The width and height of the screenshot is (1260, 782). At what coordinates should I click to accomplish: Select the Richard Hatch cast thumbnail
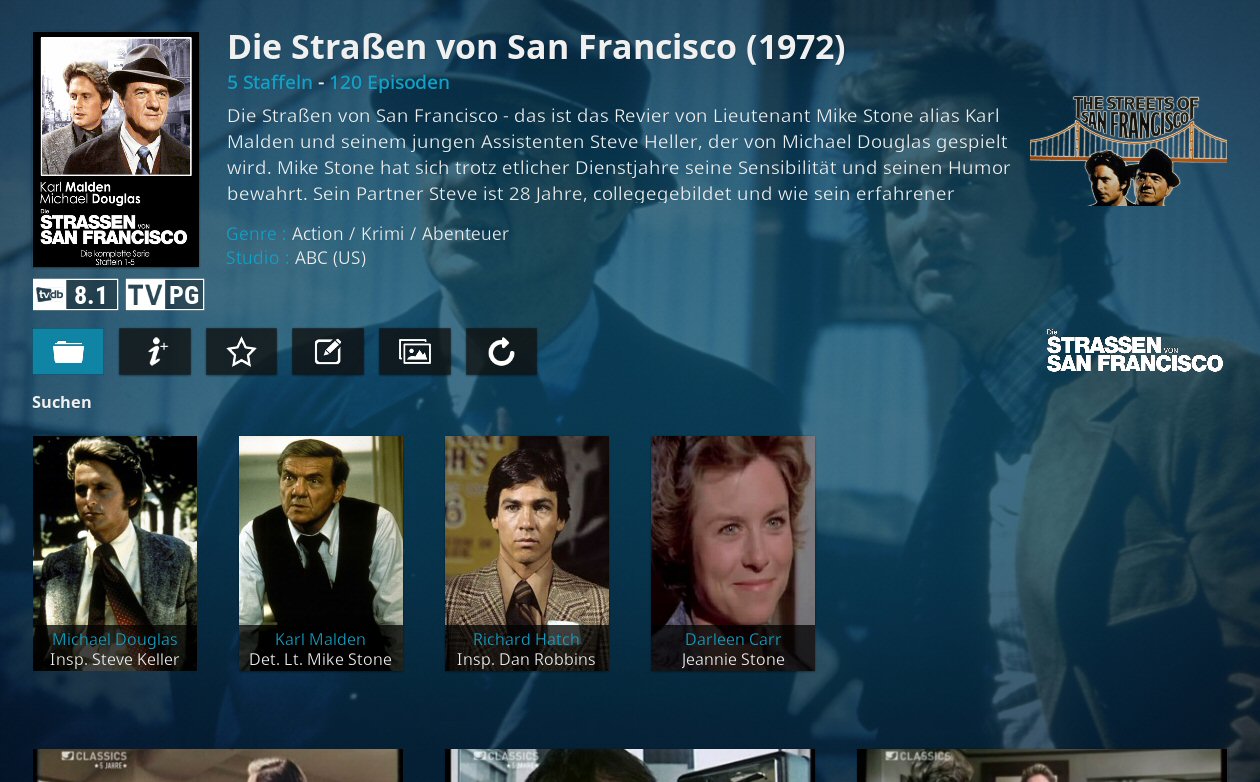coord(527,553)
